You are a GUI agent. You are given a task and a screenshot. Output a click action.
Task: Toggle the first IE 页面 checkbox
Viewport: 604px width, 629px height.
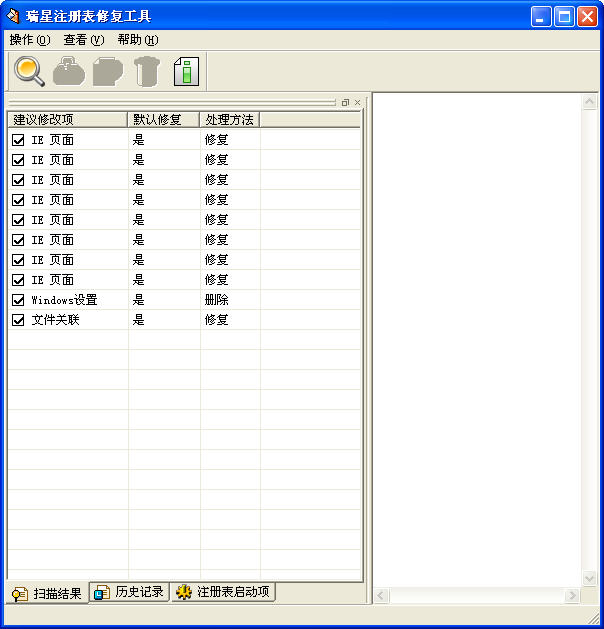click(x=18, y=140)
